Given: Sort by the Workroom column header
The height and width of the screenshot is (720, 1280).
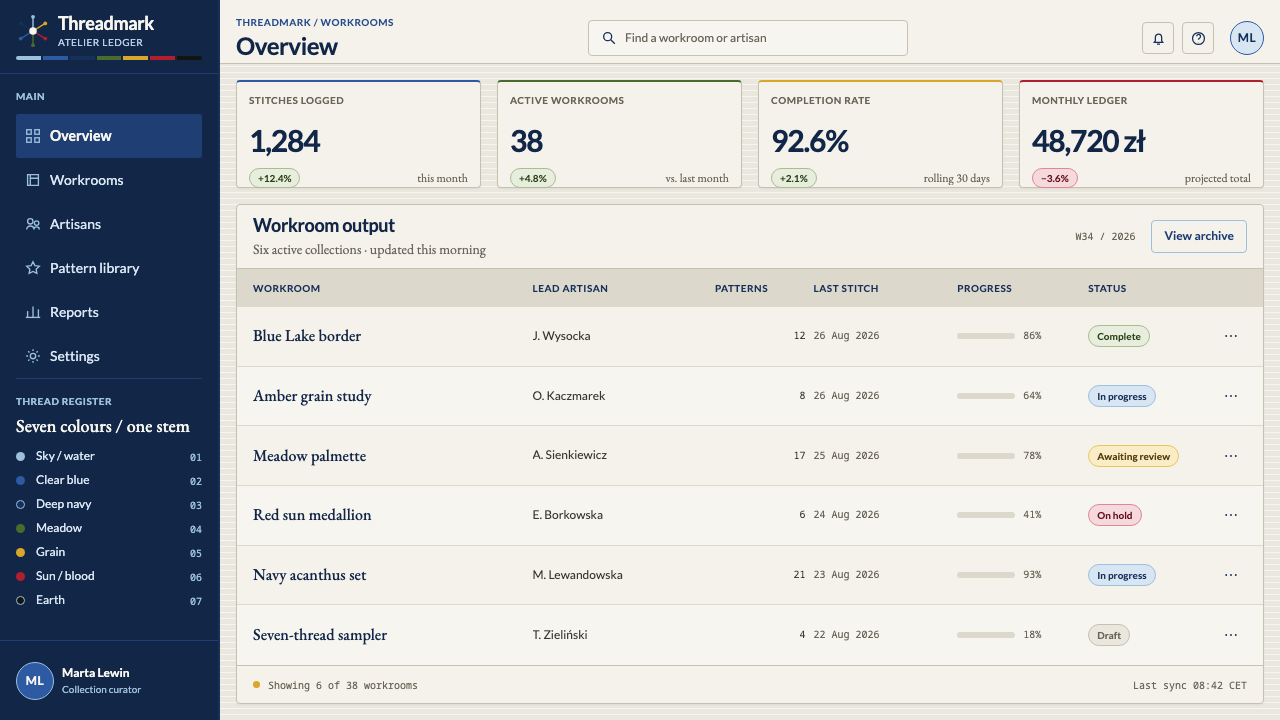Looking at the screenshot, I should pyautogui.click(x=286, y=289).
